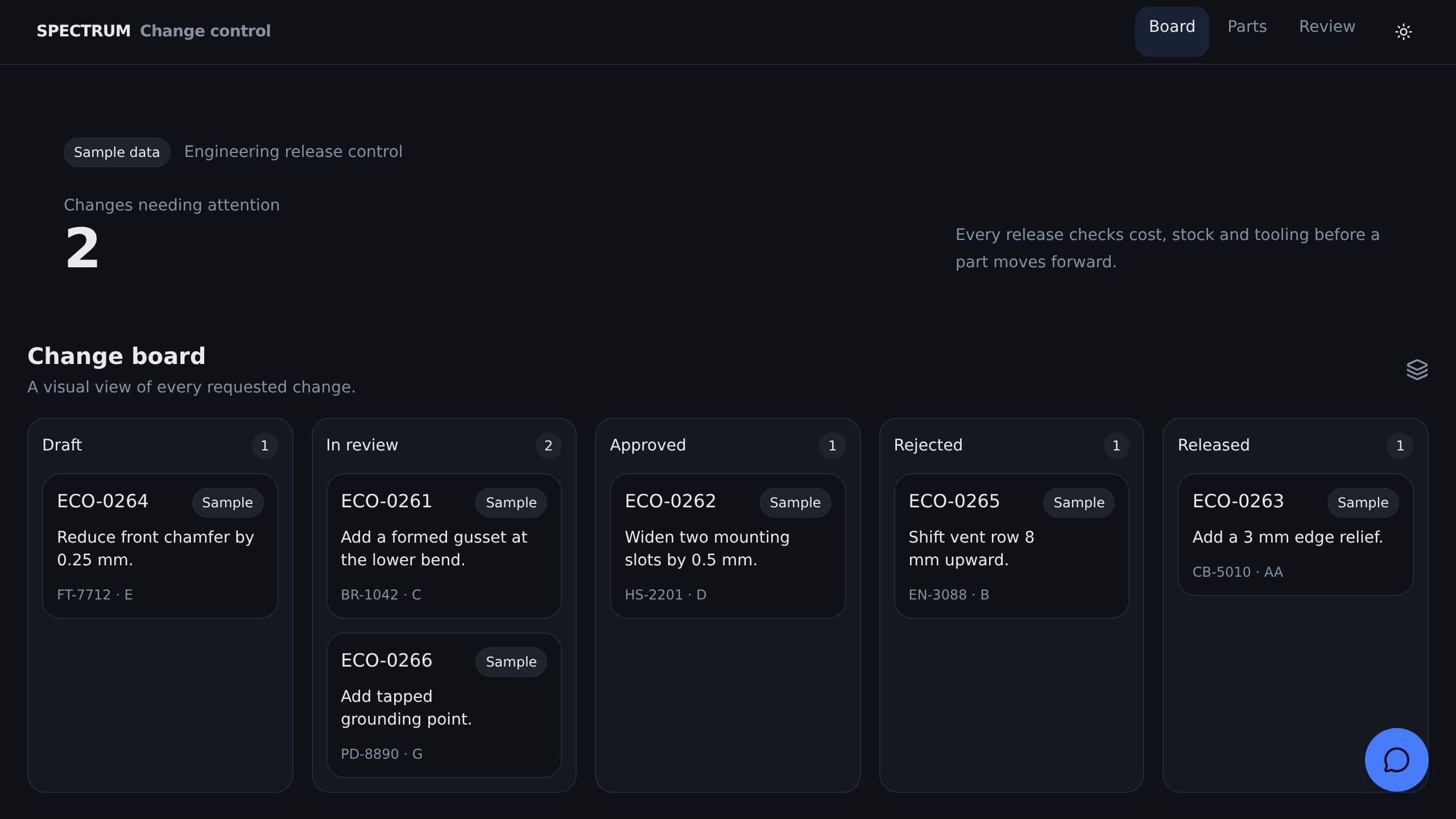The width and height of the screenshot is (1456, 819).
Task: Go to the Review tab
Action: coord(1327,27)
